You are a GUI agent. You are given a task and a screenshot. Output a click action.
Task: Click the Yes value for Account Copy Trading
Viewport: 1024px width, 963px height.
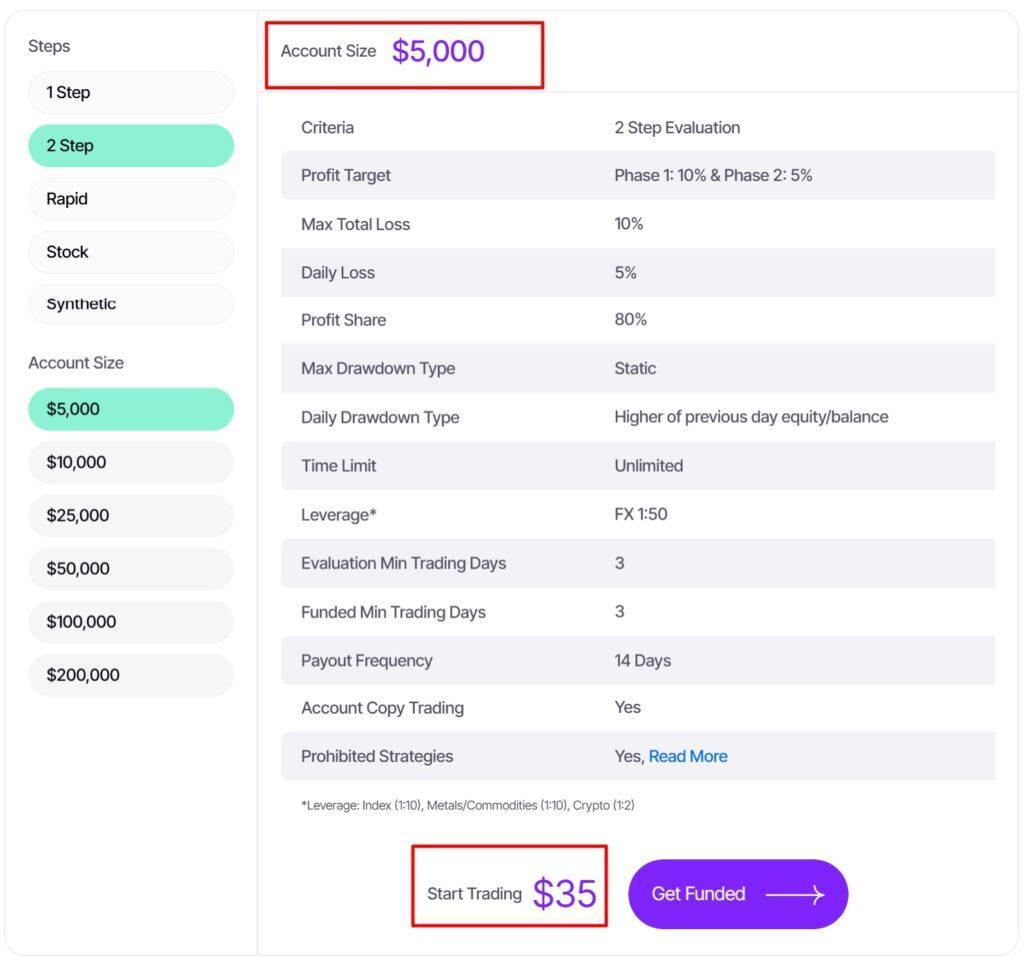click(628, 707)
